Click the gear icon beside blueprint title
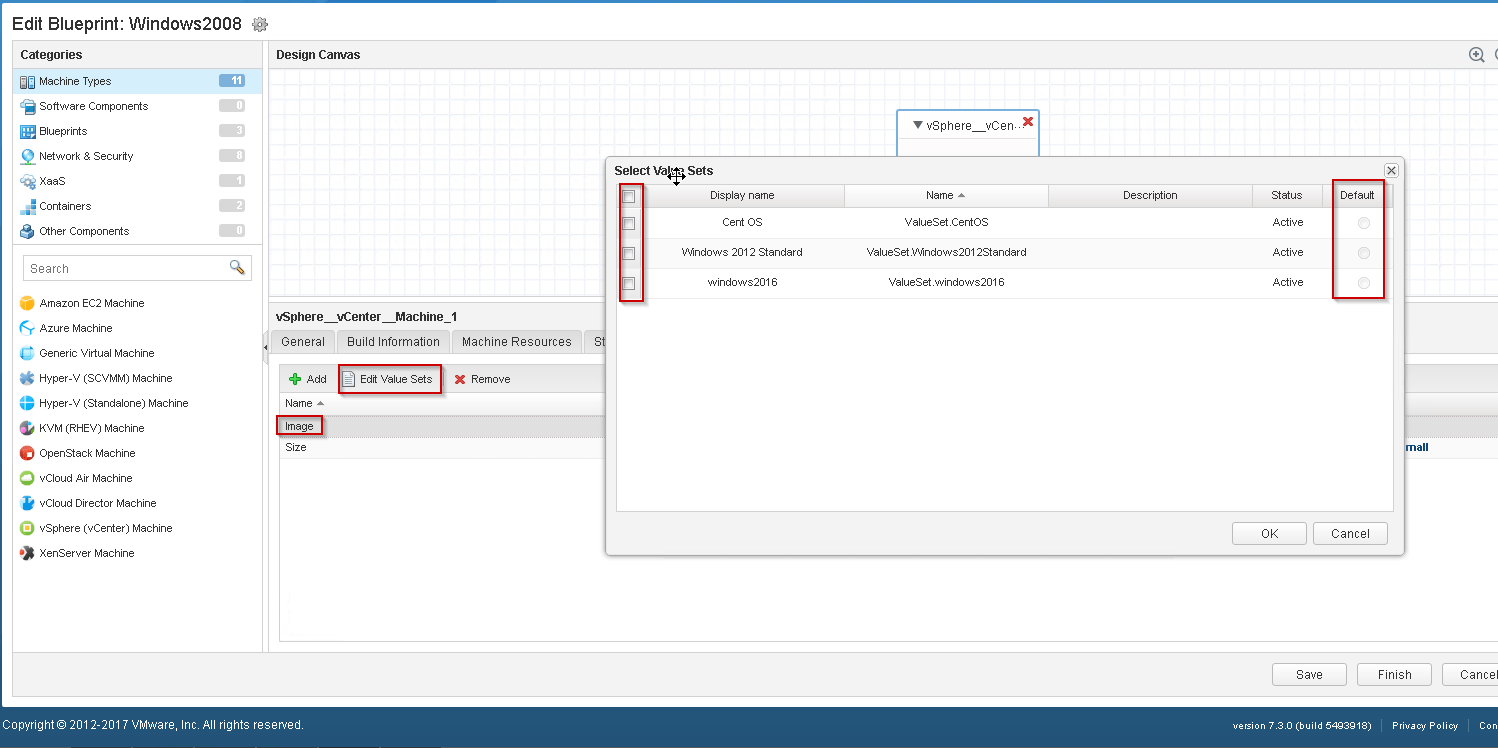This screenshot has width=1498, height=748. [260, 25]
